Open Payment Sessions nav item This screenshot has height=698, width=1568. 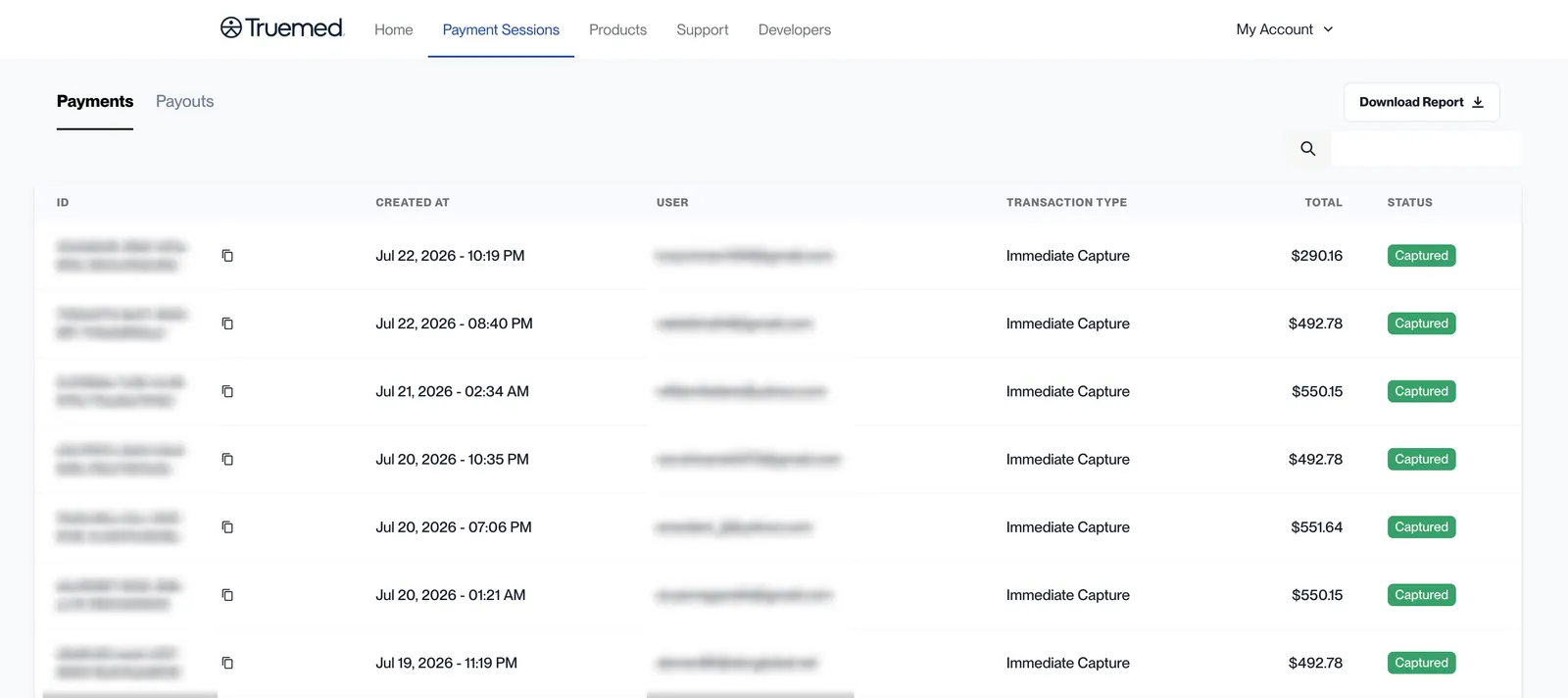coord(501,29)
